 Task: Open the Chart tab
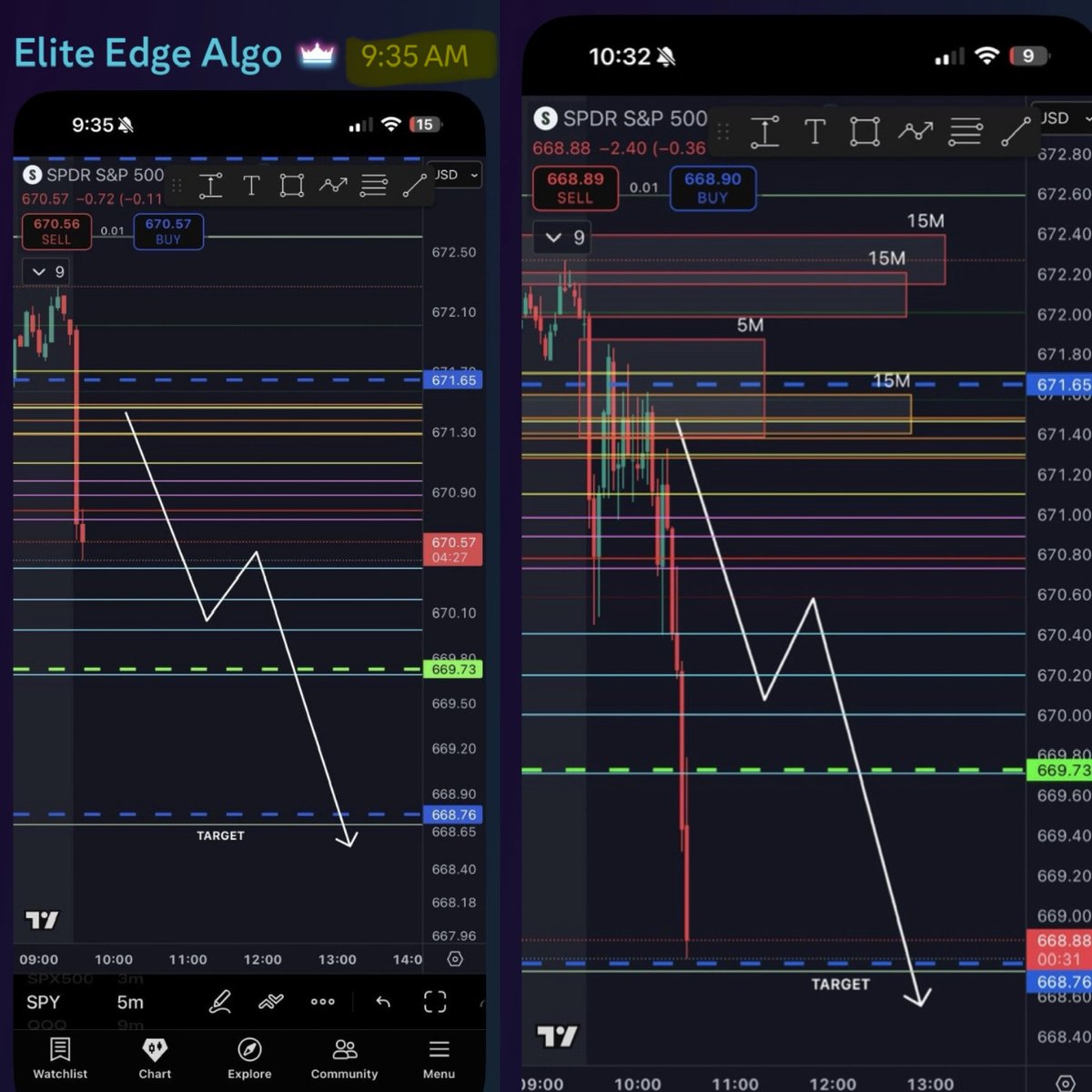(155, 1059)
